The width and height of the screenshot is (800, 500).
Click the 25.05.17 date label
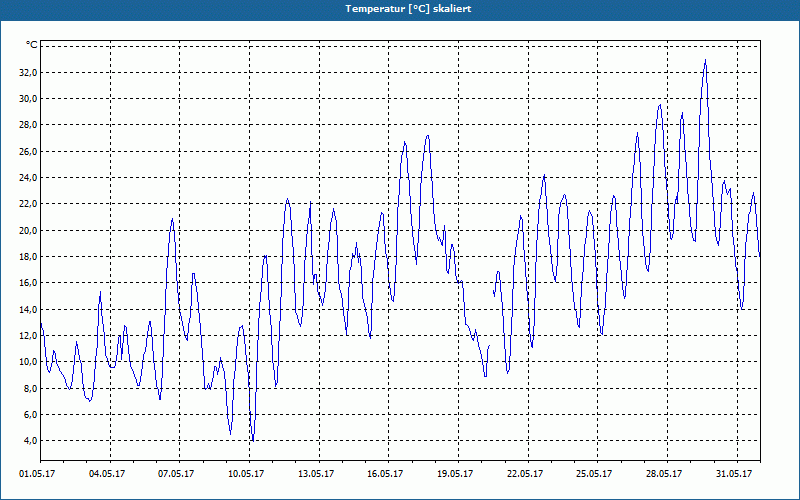594,474
